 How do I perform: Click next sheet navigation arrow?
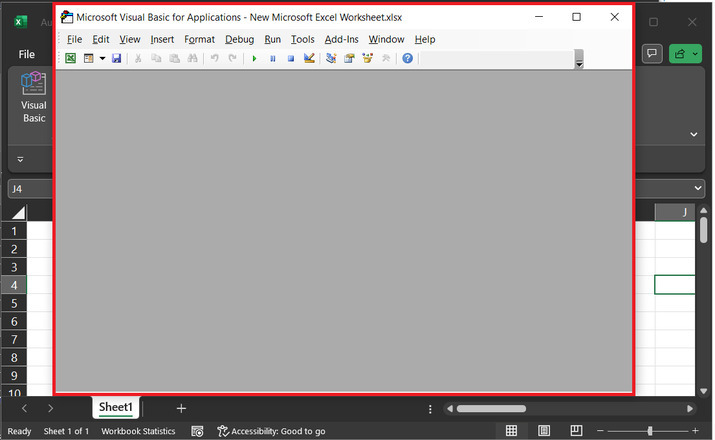[50, 409]
